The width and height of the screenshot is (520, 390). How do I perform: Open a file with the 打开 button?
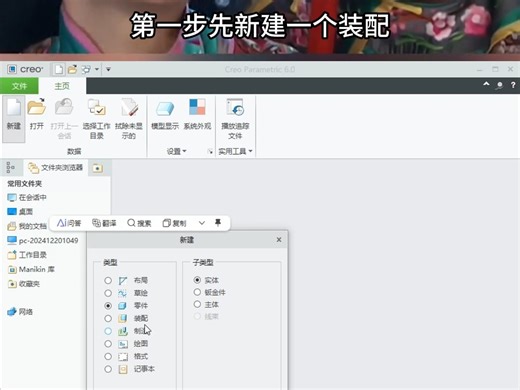click(37, 114)
